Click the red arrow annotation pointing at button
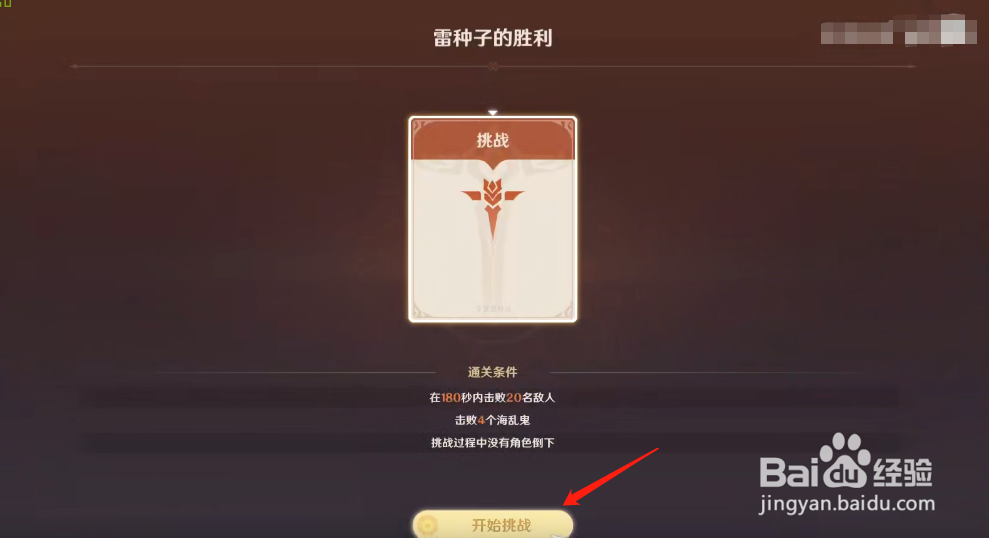 point(611,477)
